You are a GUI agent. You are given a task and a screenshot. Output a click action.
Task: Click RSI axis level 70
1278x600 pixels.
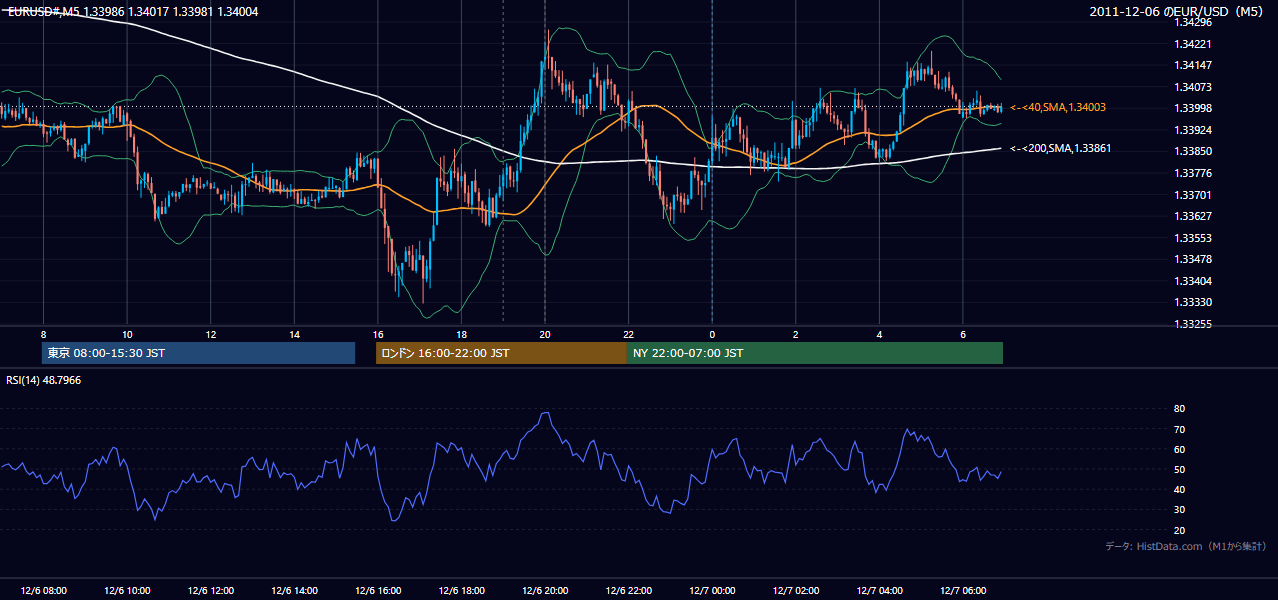[x=1180, y=429]
